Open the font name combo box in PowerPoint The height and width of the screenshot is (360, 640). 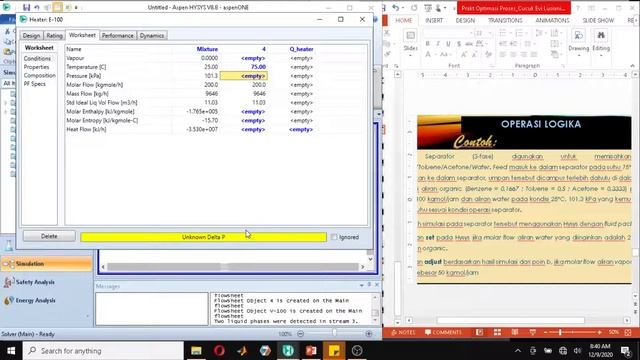coord(448,33)
